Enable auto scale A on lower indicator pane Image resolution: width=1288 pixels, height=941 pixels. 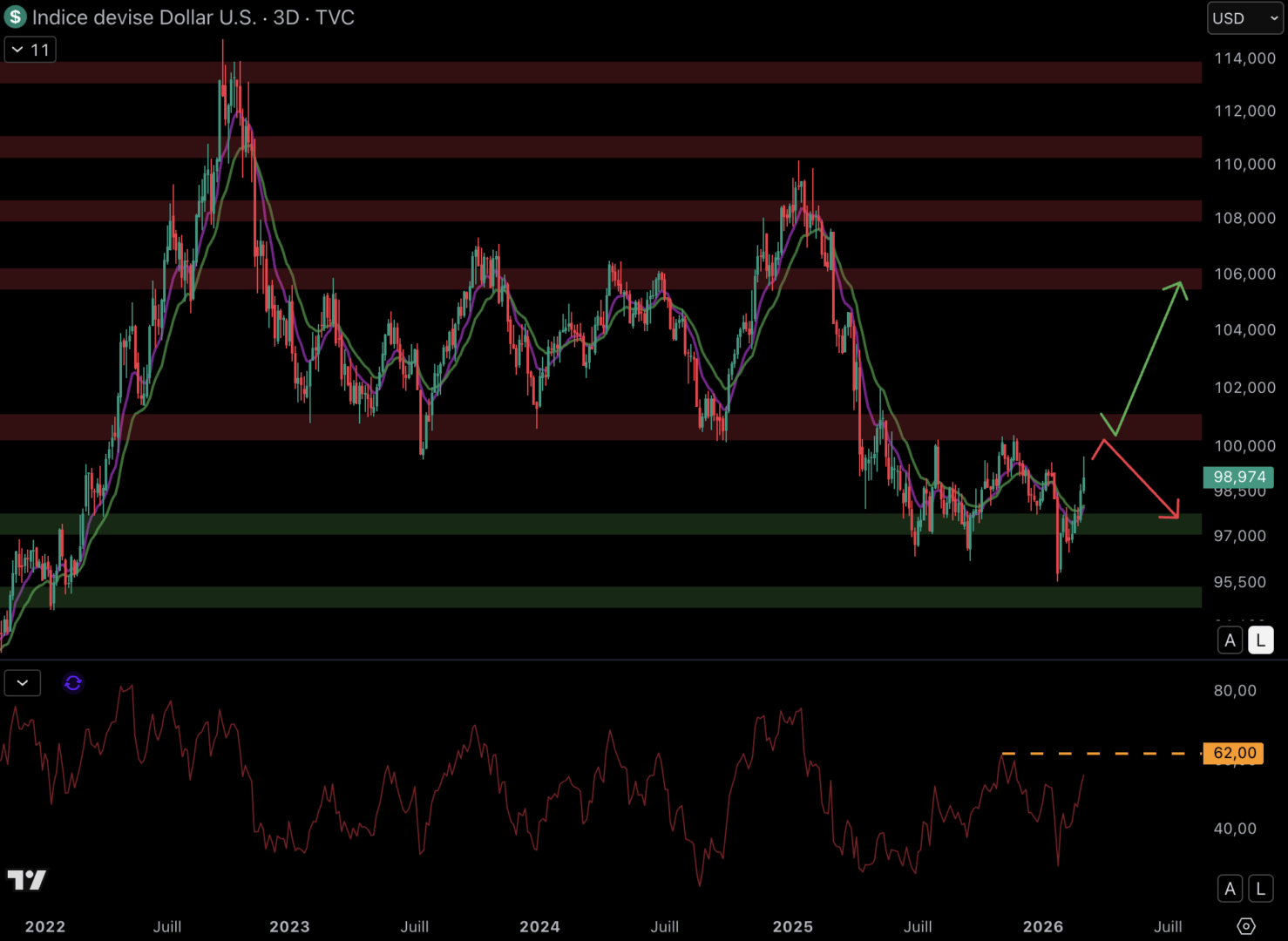(1230, 889)
